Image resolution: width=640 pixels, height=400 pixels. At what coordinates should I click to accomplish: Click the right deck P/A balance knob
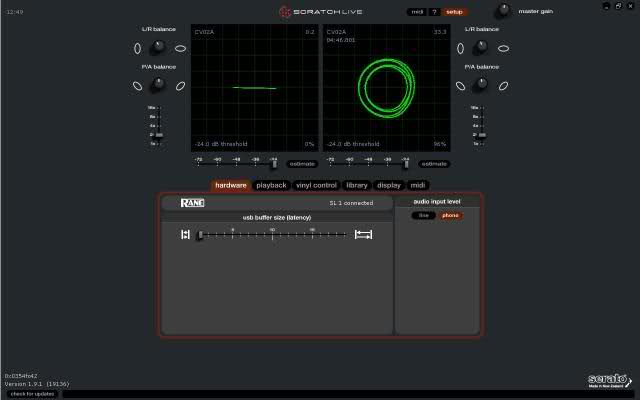tap(481, 84)
